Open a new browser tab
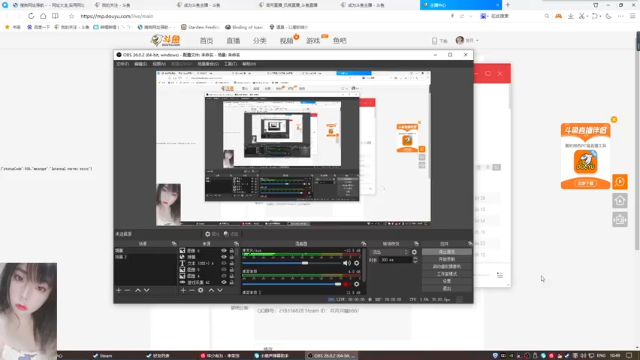Screen dimensions: 640x360 tap(508, 5)
